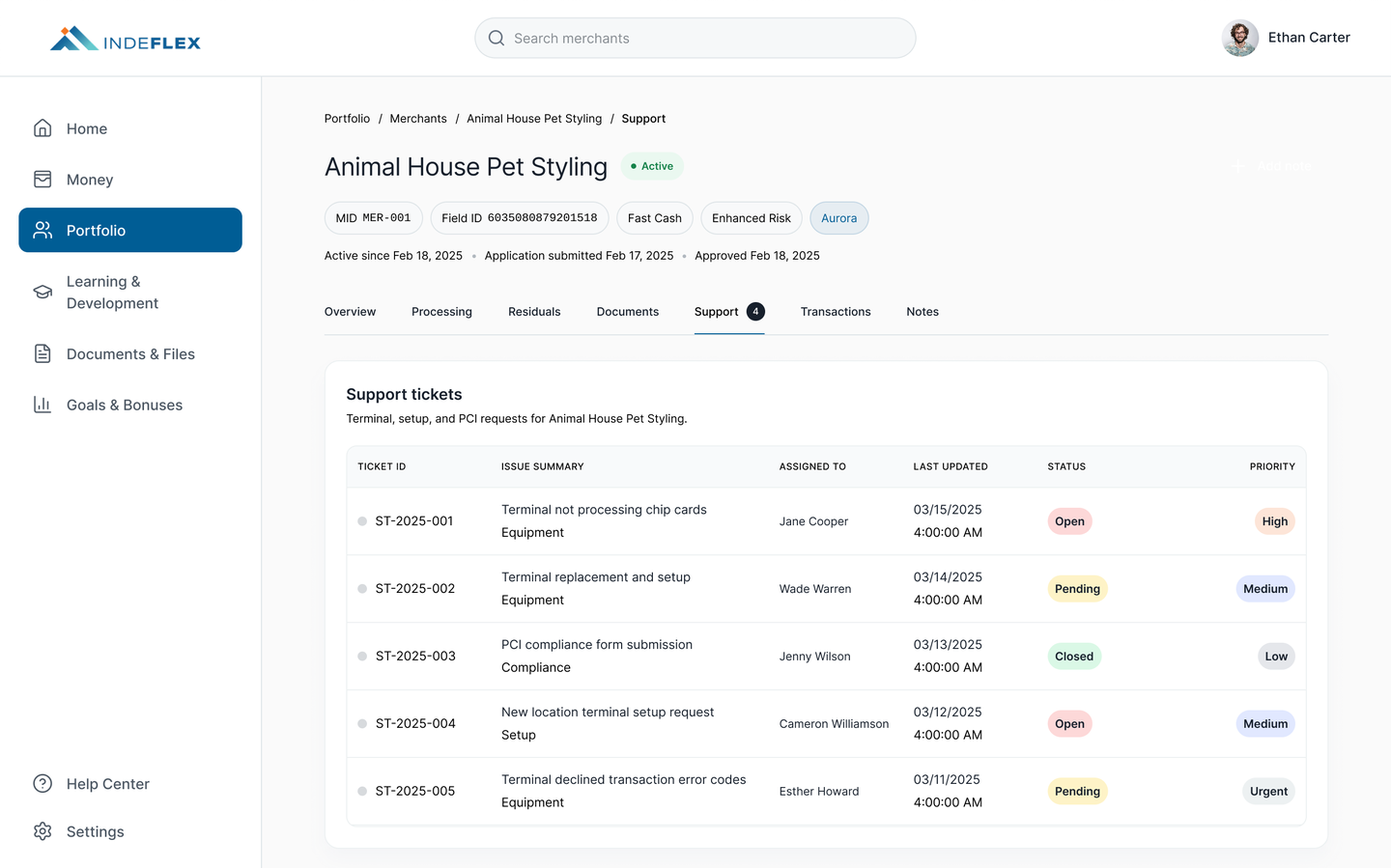This screenshot has width=1391, height=868.
Task: Open ticket ST-2025-004
Action: coord(415,724)
